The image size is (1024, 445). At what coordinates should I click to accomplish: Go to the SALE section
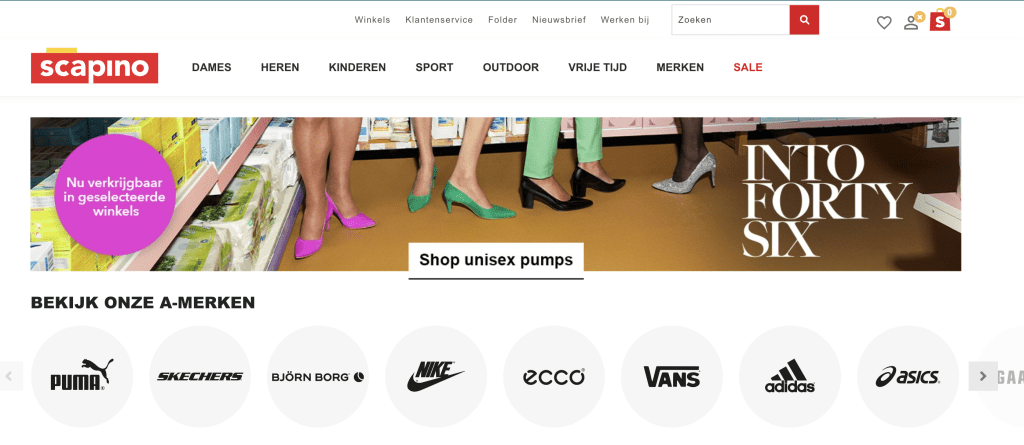(748, 67)
